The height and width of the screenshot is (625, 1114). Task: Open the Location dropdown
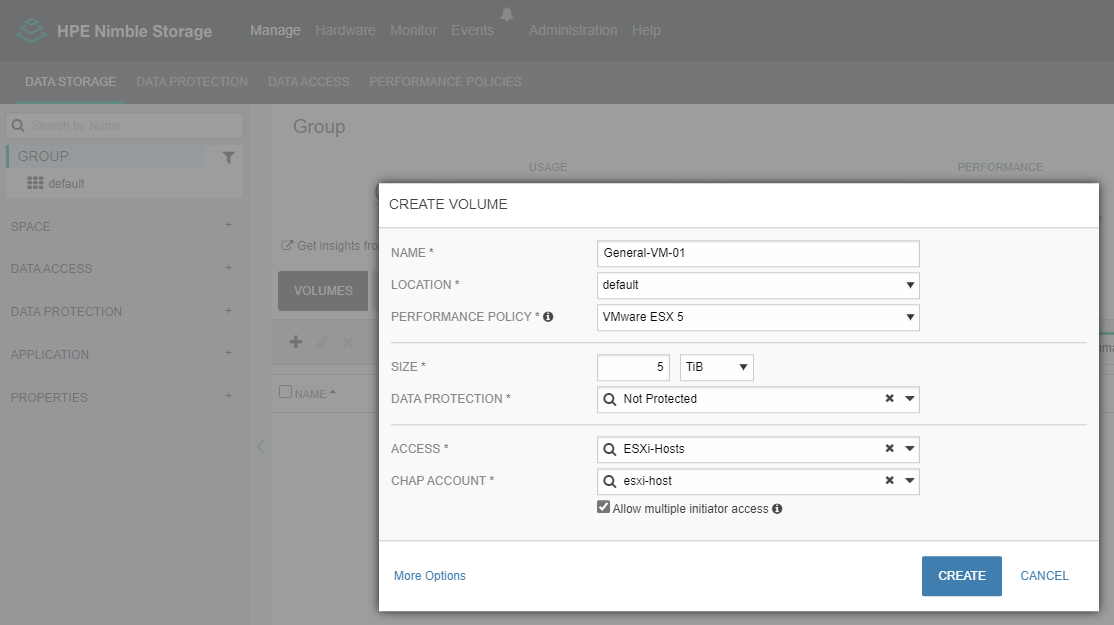pos(758,286)
